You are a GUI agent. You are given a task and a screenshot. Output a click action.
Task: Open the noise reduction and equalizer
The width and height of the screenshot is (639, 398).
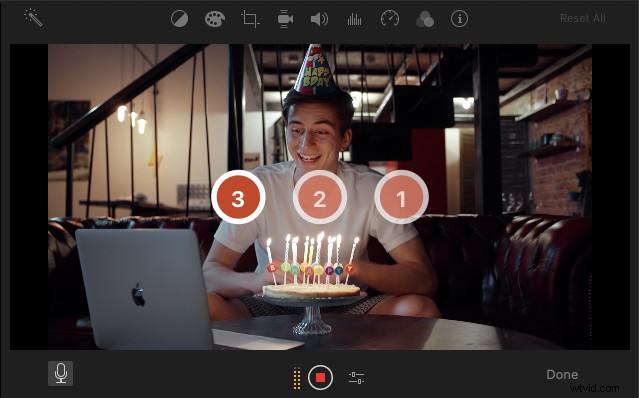pyautogui.click(x=355, y=19)
